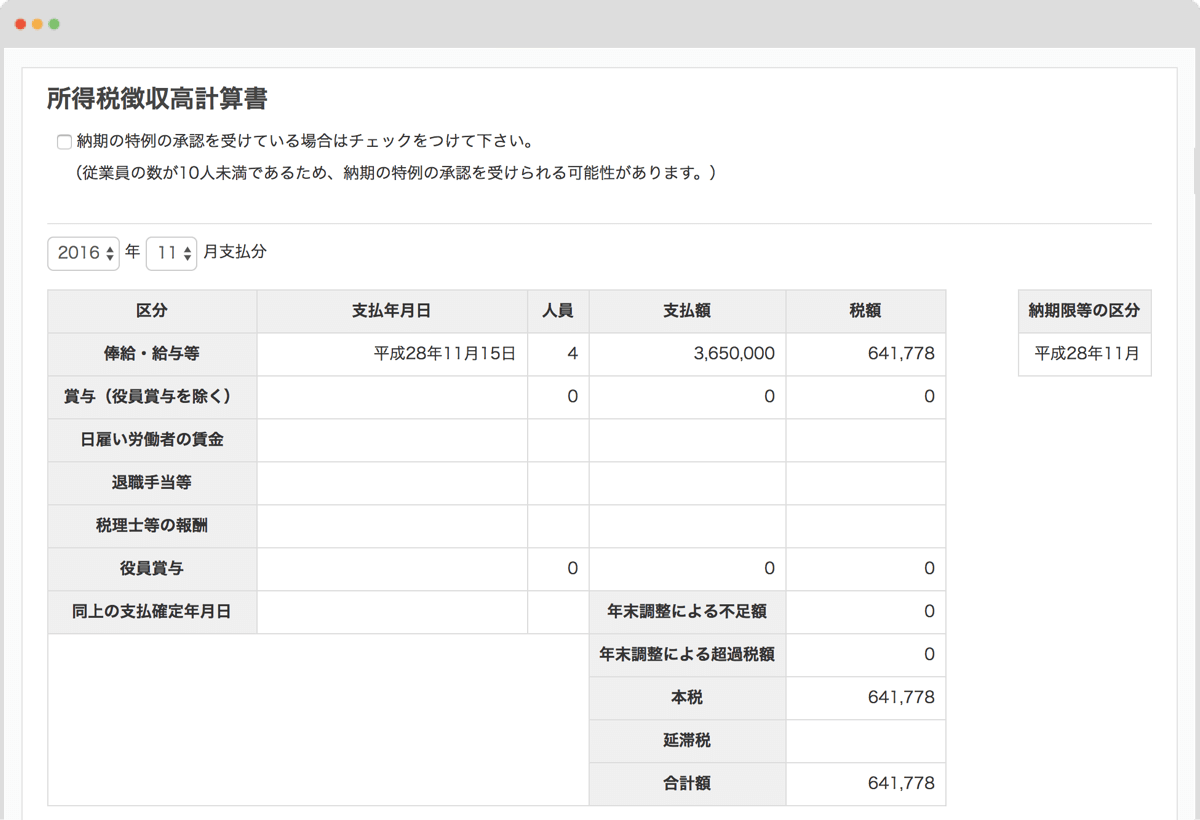The width and height of the screenshot is (1200, 820).
Task: Click the 支払額 column header
Action: pos(687,311)
